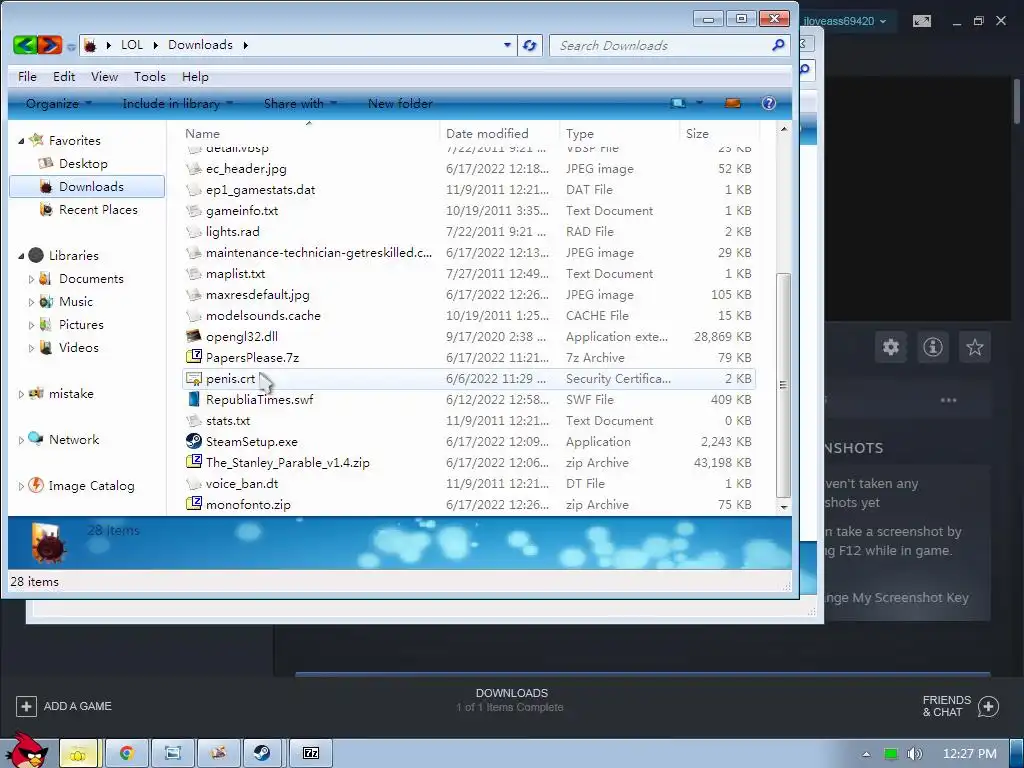Select Desktop in Favorites
Screen dimensions: 1024x768
(83, 163)
